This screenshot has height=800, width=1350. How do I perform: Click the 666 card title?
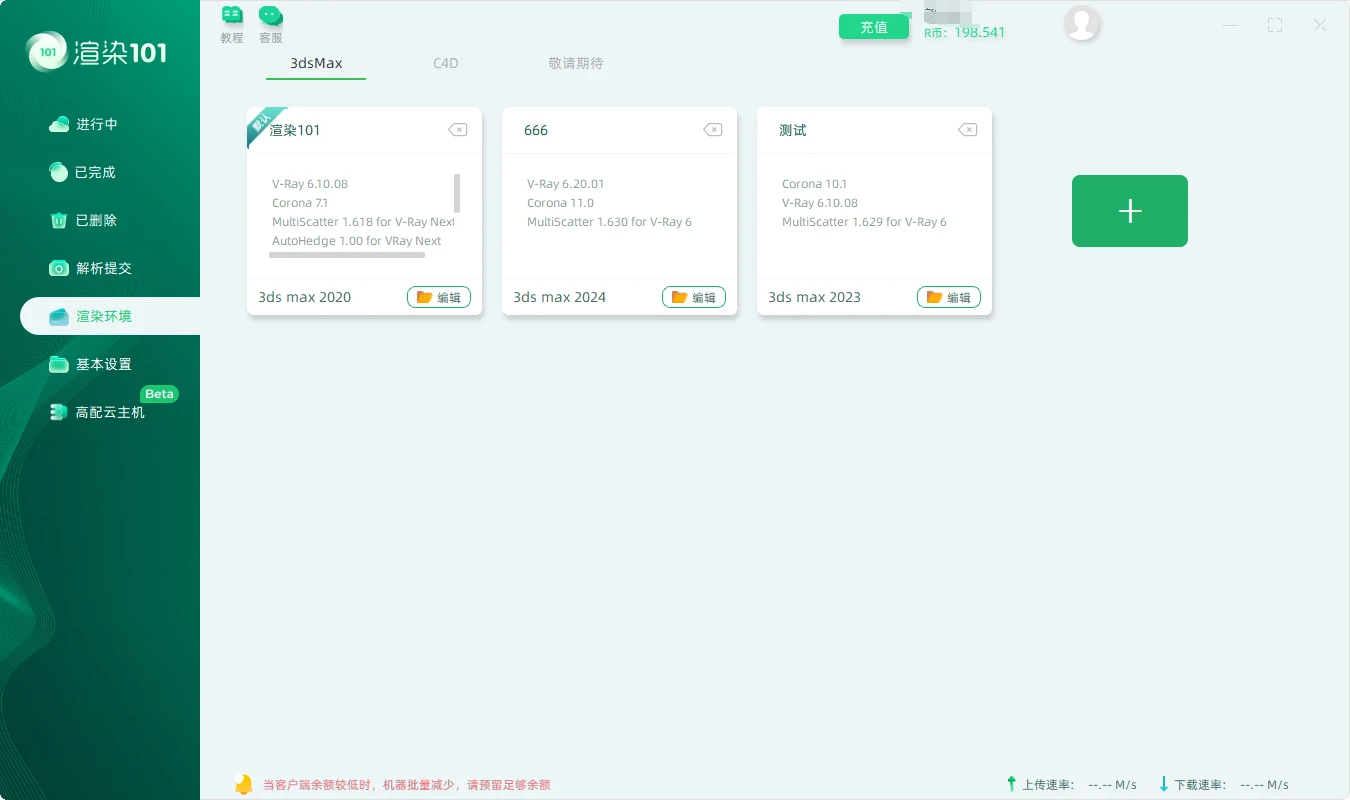[x=536, y=130]
